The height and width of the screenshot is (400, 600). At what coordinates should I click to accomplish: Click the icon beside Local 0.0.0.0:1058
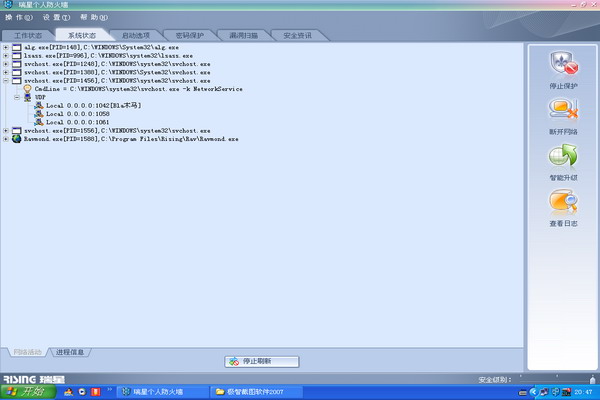click(x=39, y=114)
